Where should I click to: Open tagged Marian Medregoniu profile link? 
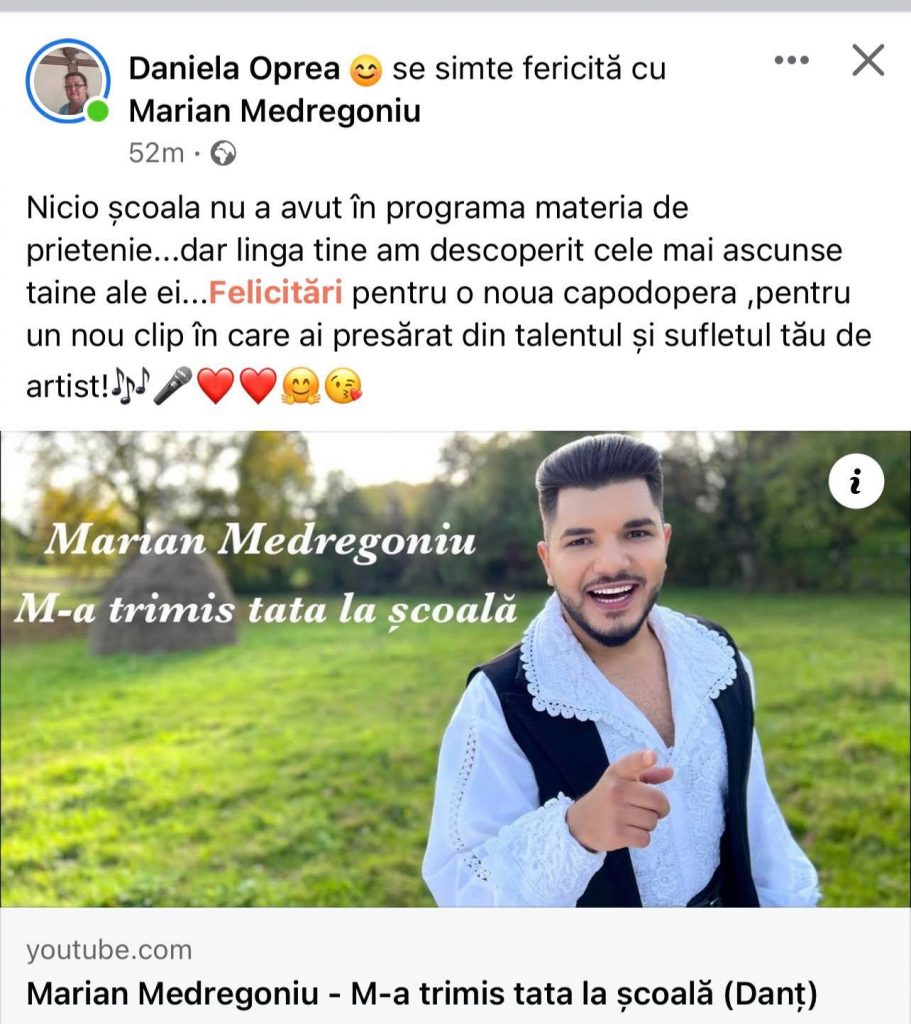274,111
